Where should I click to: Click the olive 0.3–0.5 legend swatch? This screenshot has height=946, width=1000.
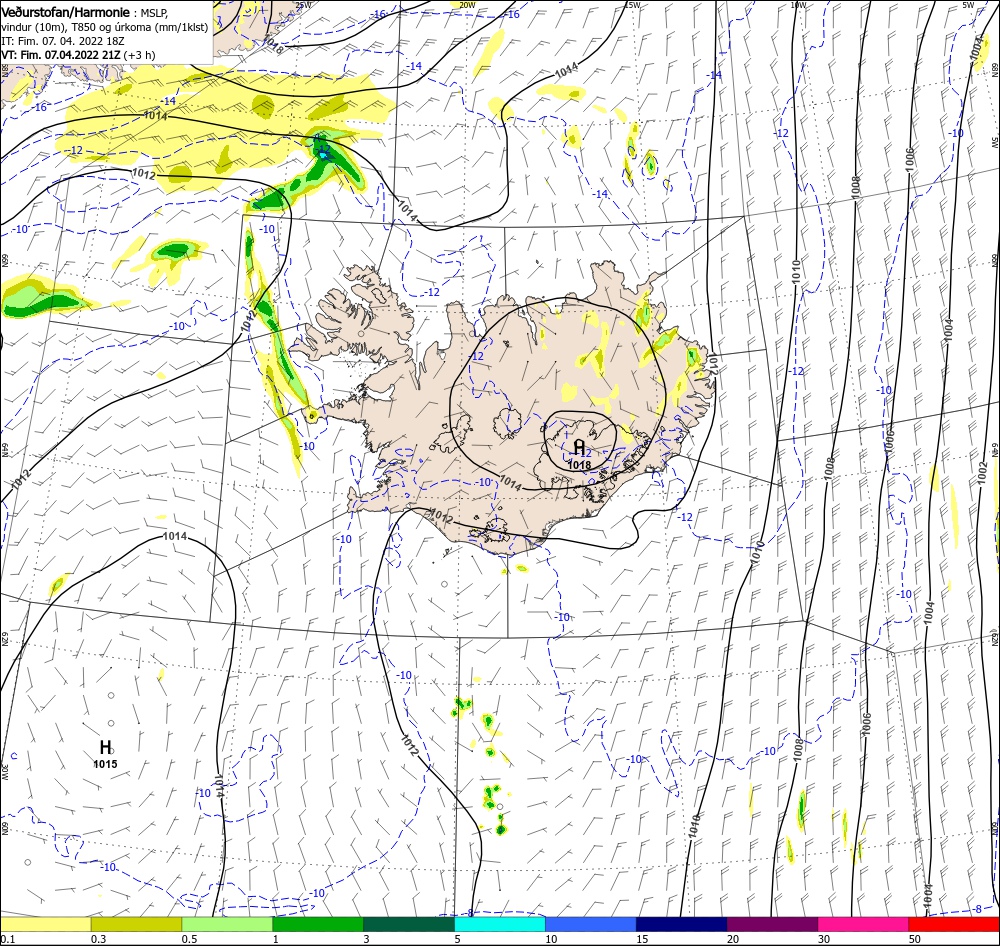[136, 924]
